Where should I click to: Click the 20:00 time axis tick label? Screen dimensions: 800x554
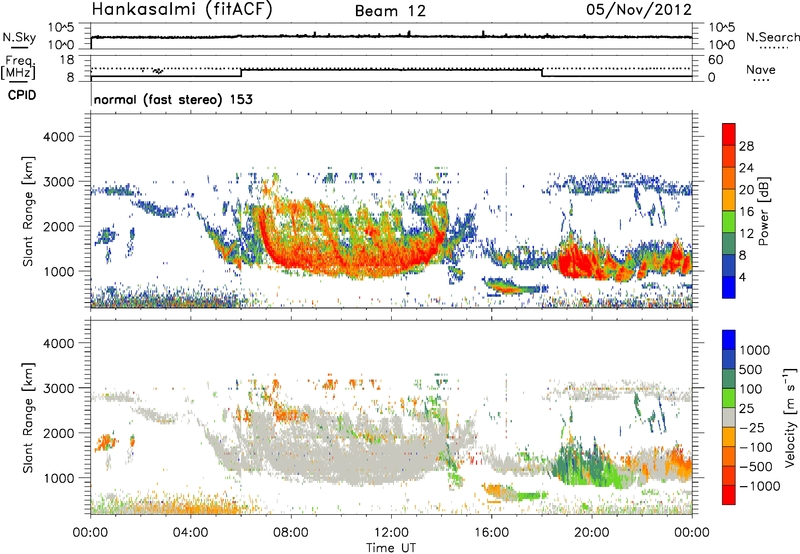coord(591,533)
